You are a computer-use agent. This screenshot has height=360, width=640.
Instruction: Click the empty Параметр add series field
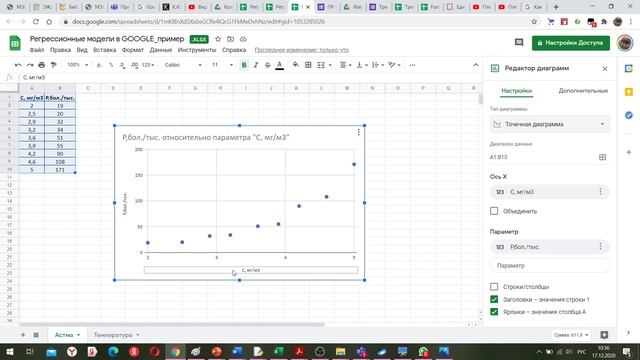pyautogui.click(x=549, y=265)
